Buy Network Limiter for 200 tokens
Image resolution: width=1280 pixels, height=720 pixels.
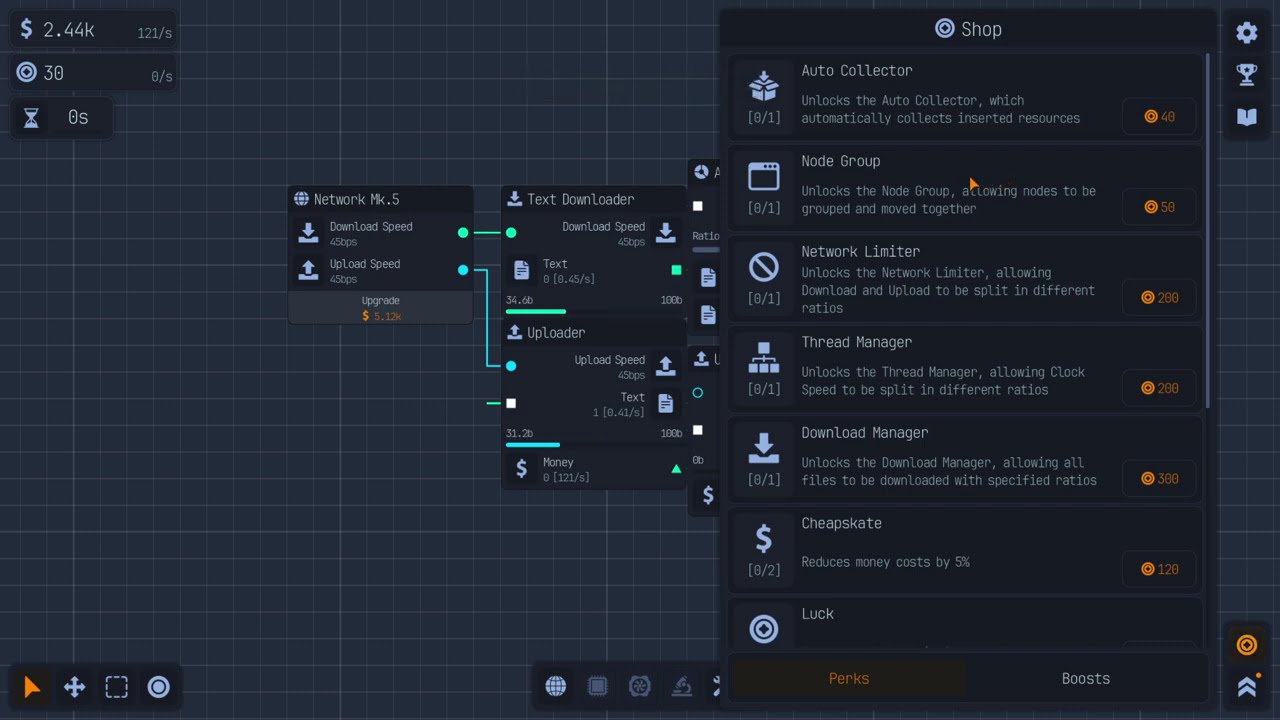pos(1160,298)
